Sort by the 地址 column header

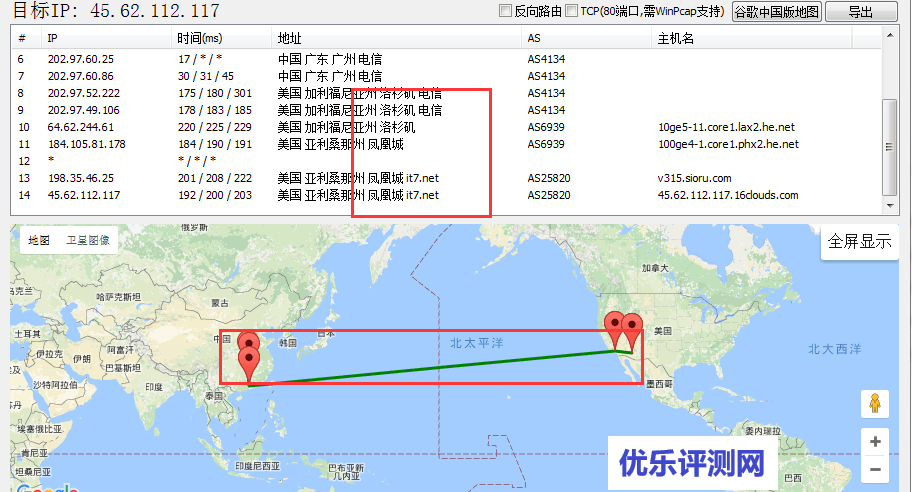click(x=396, y=38)
